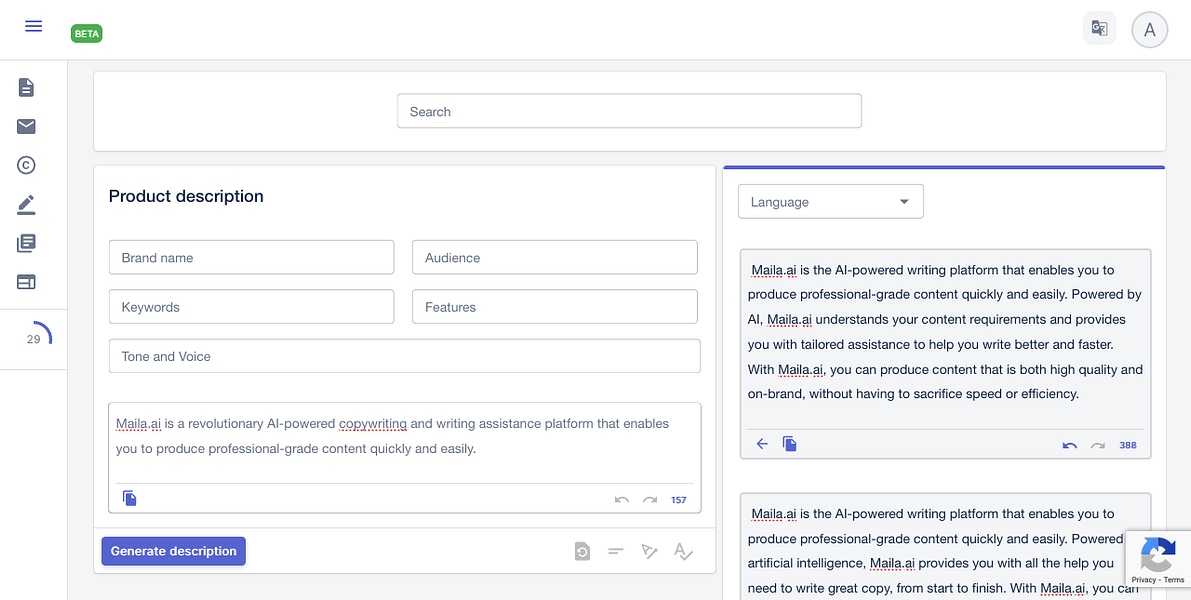The width and height of the screenshot is (1191, 600).
Task: Open the Language dropdown
Action: [x=831, y=202]
